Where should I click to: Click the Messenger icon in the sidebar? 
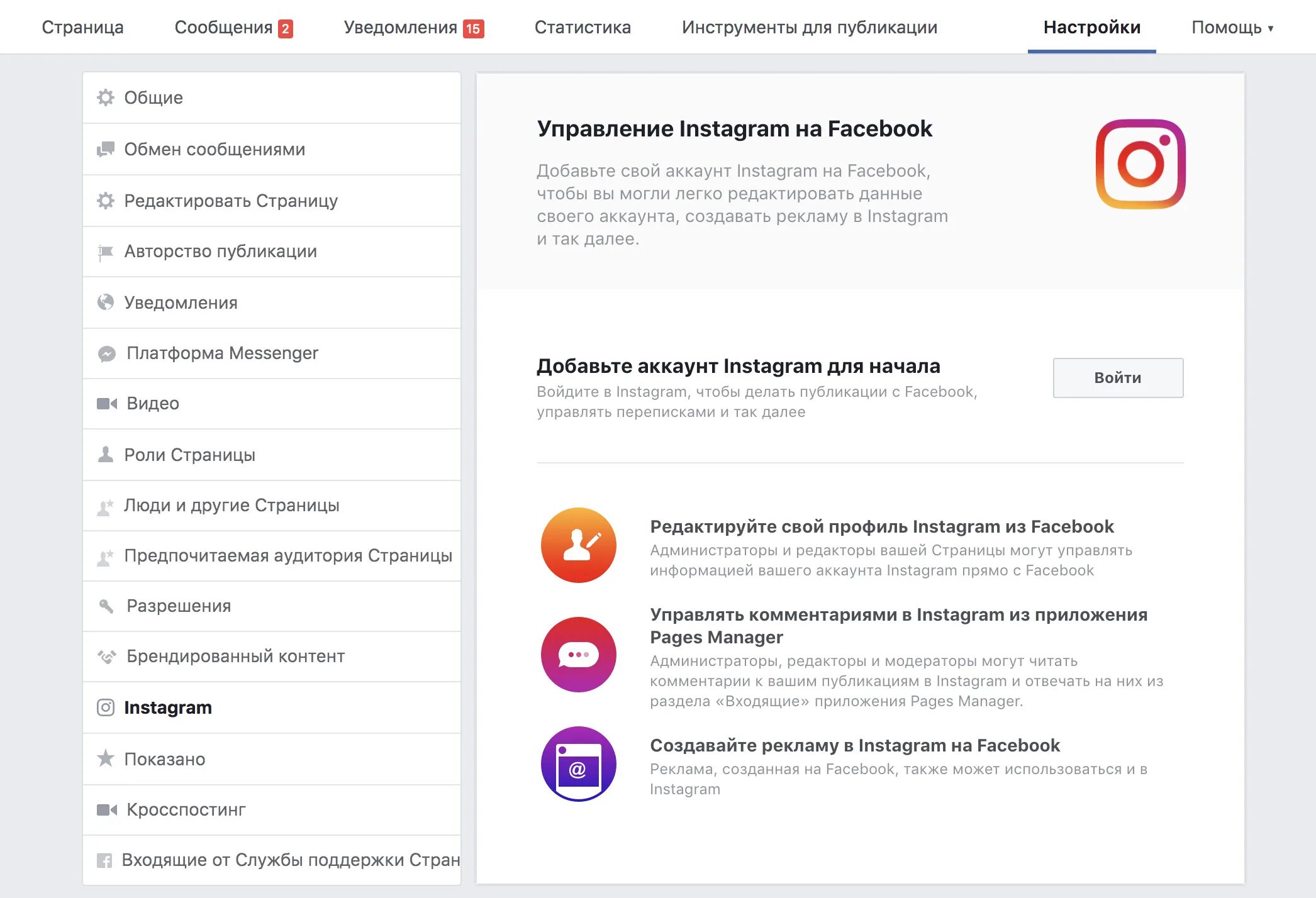[106, 353]
